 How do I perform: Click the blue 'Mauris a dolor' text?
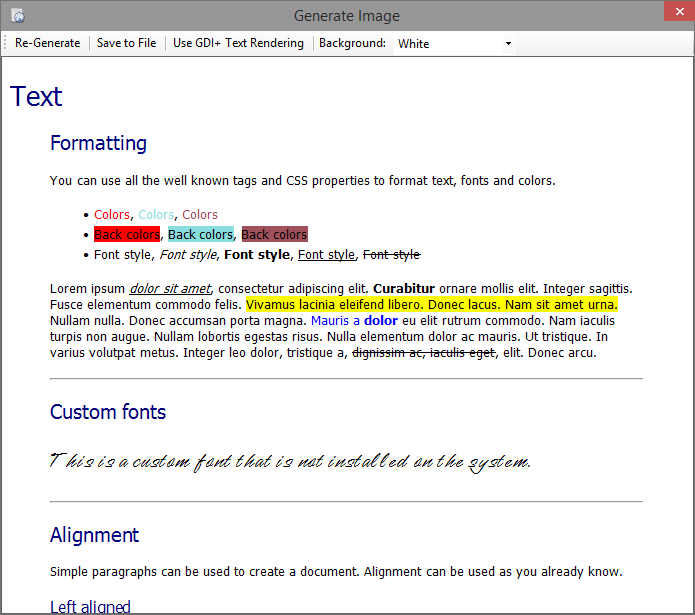point(354,321)
